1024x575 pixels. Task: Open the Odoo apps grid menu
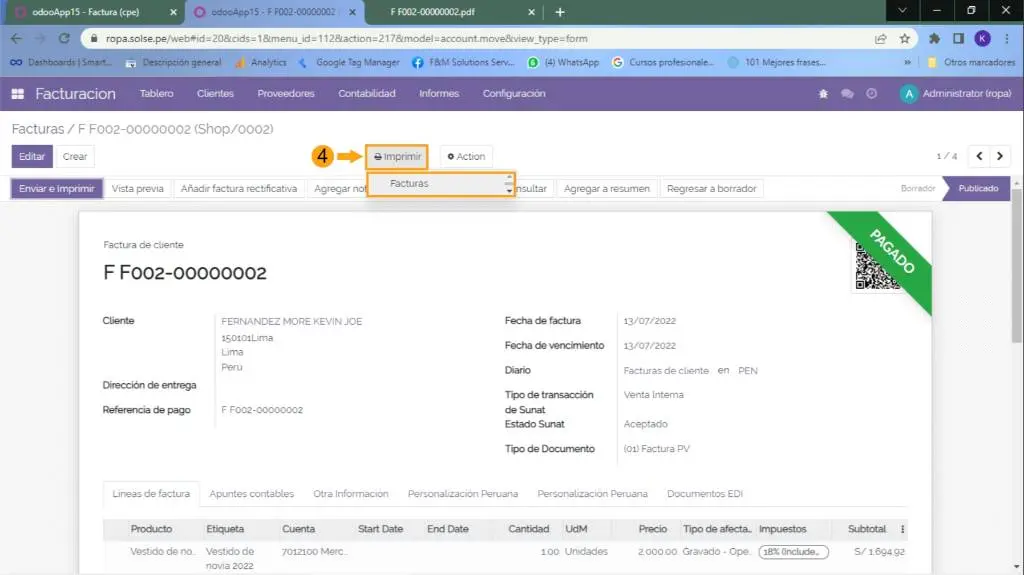pyautogui.click(x=17, y=94)
